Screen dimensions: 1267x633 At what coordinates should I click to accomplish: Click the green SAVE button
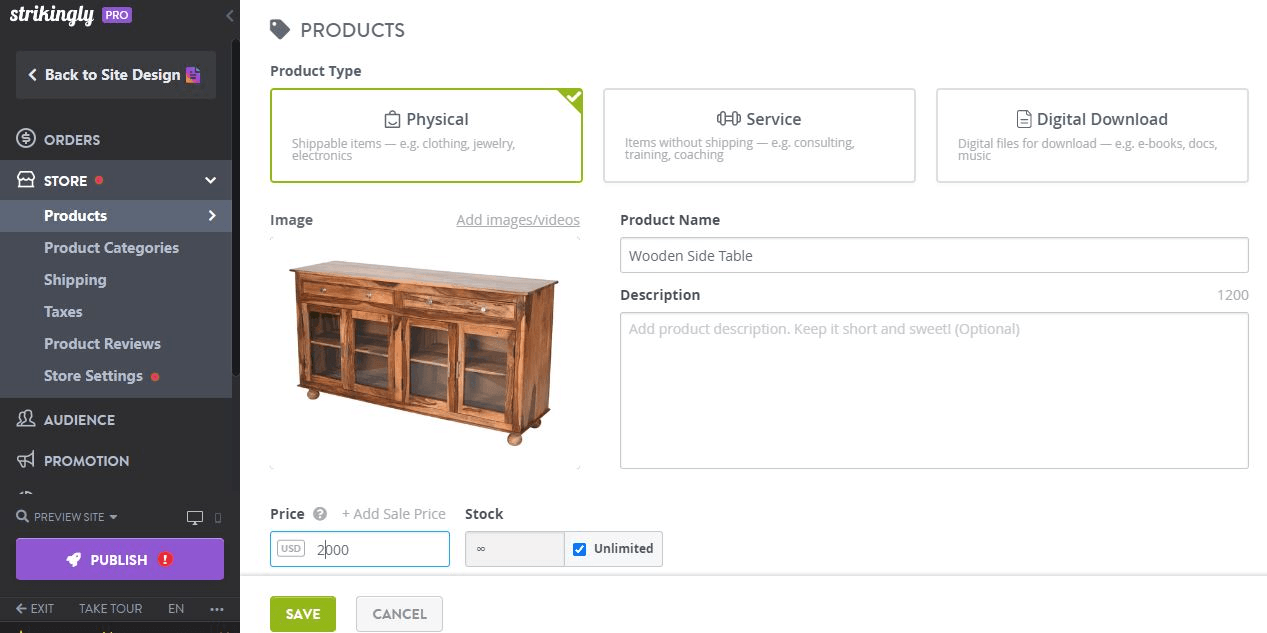click(303, 613)
